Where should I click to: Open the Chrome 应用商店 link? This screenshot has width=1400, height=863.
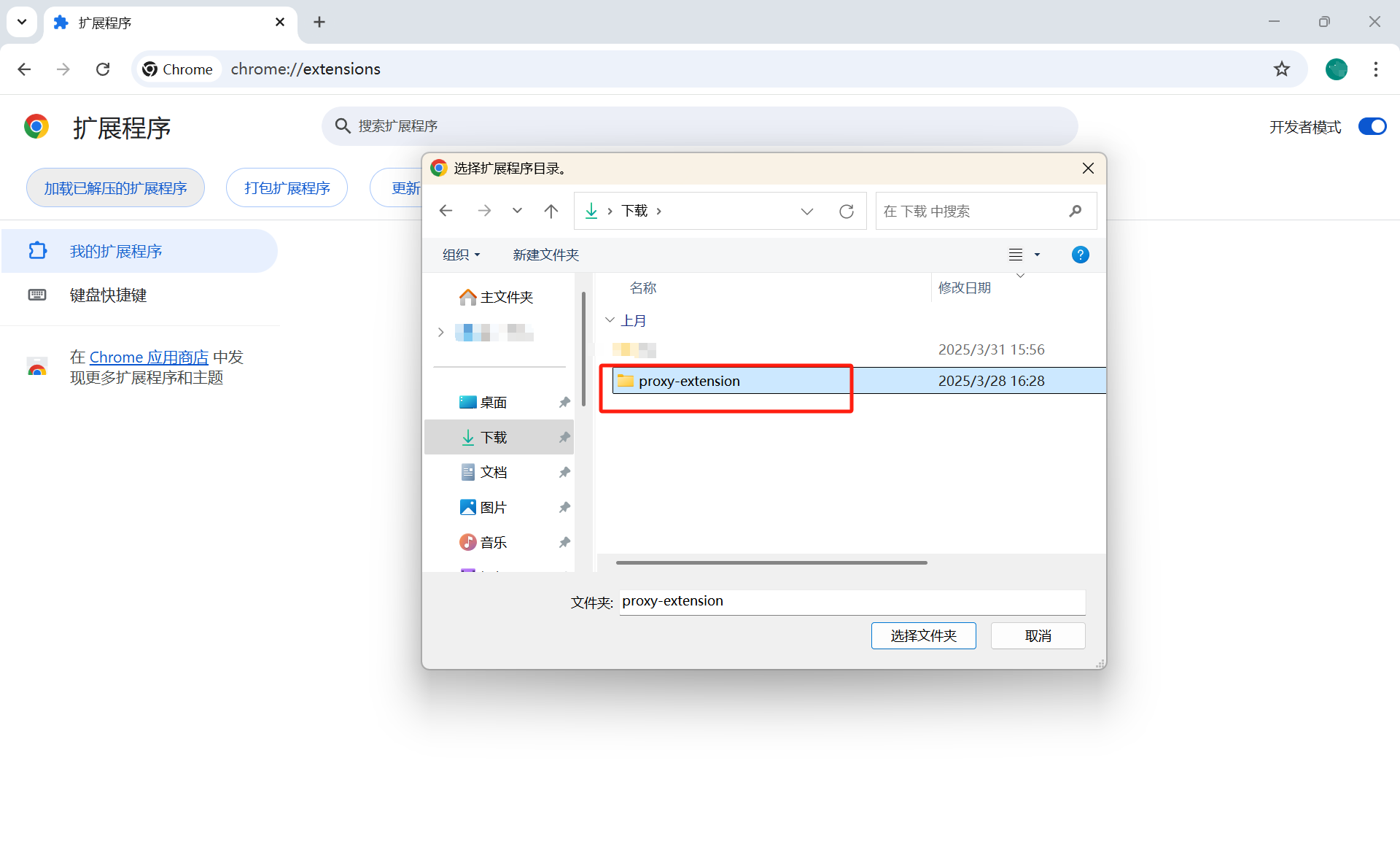(x=149, y=357)
